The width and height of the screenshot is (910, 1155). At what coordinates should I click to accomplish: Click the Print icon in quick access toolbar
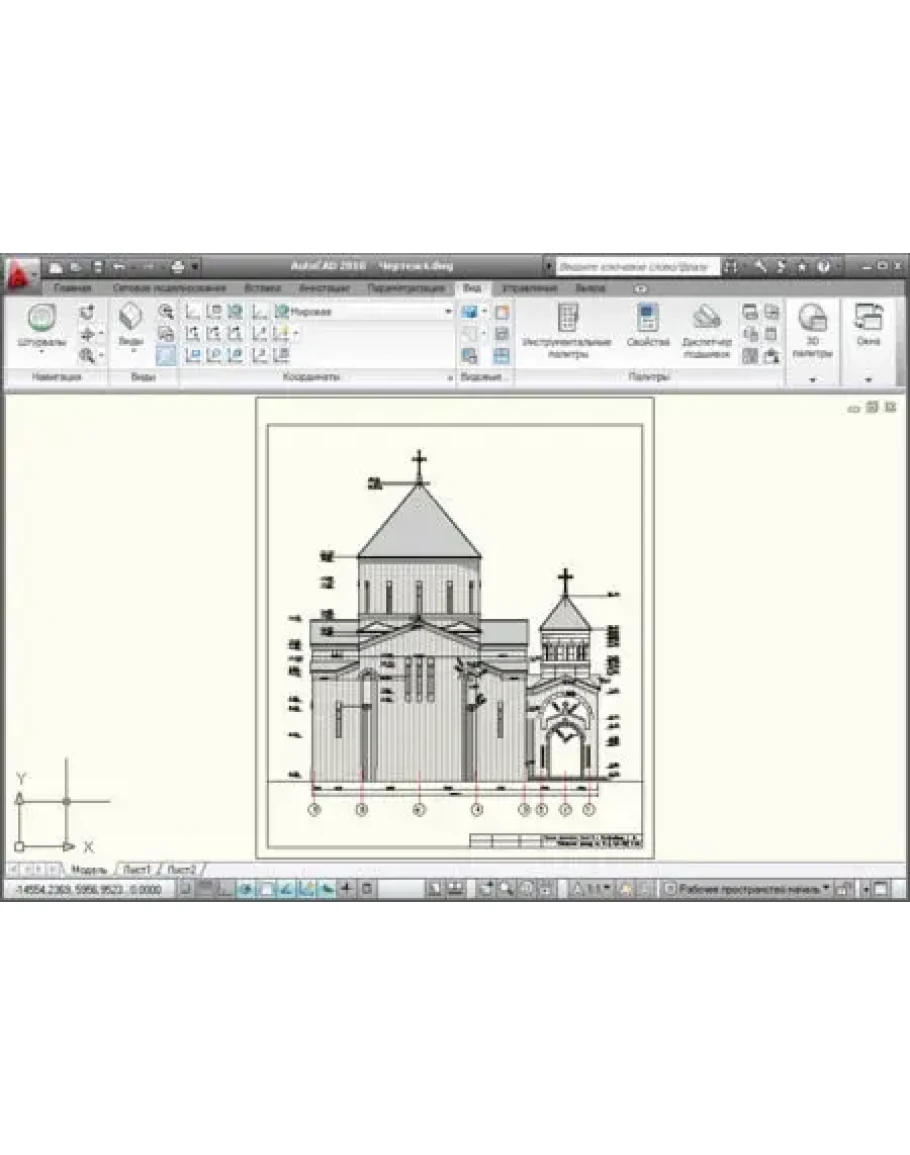[x=177, y=267]
